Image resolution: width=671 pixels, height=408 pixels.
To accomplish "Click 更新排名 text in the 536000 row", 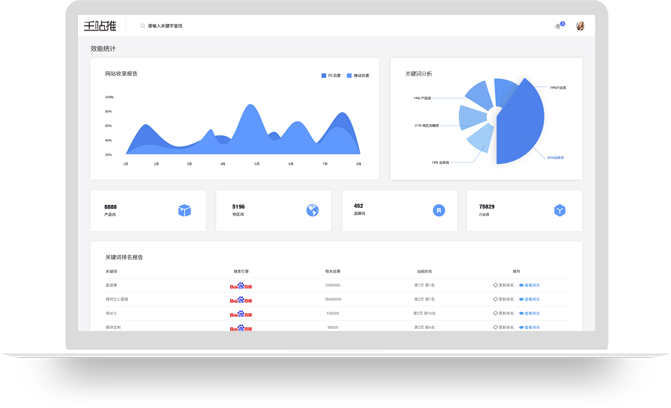I will click(x=506, y=313).
